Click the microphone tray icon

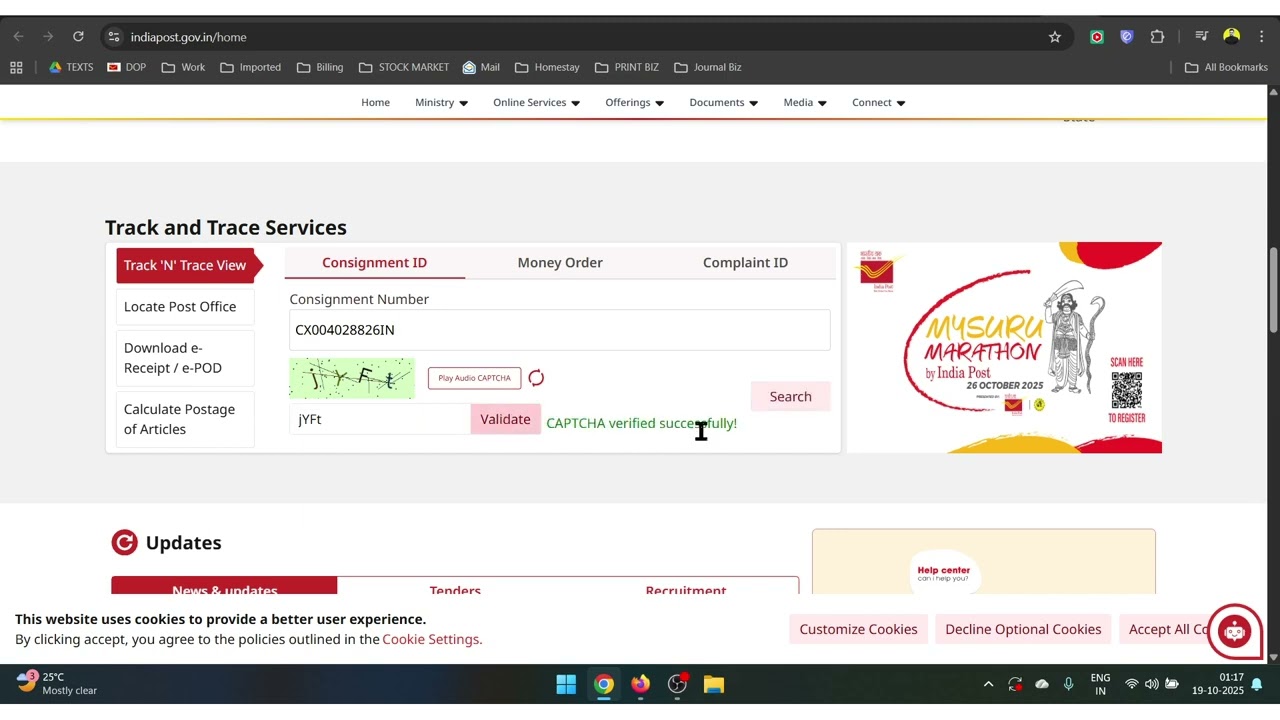(x=1068, y=684)
